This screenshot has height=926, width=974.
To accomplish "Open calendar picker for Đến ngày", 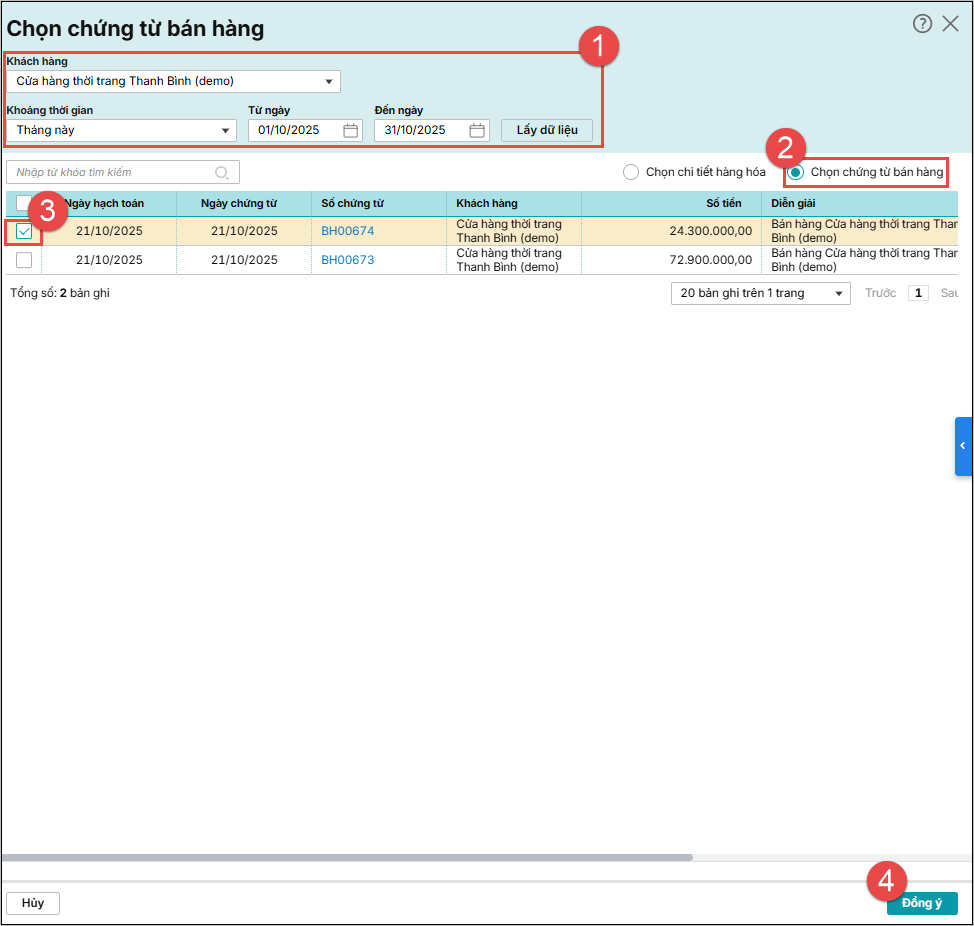I will (477, 130).
